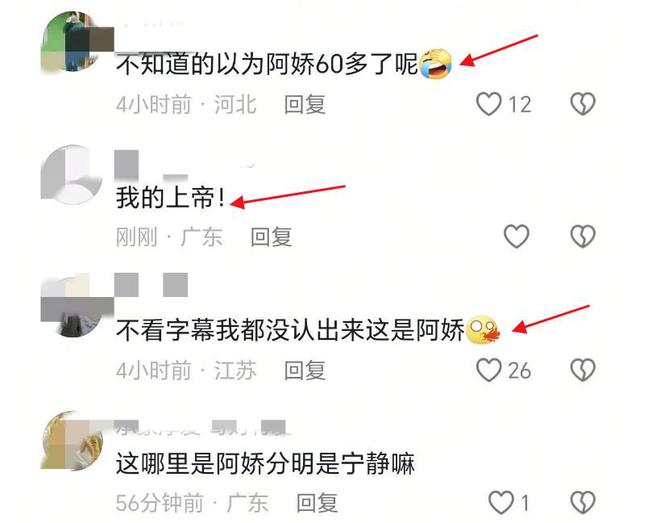Like the comment with 26 likes
Screen dimensions: 660x523
point(489,370)
